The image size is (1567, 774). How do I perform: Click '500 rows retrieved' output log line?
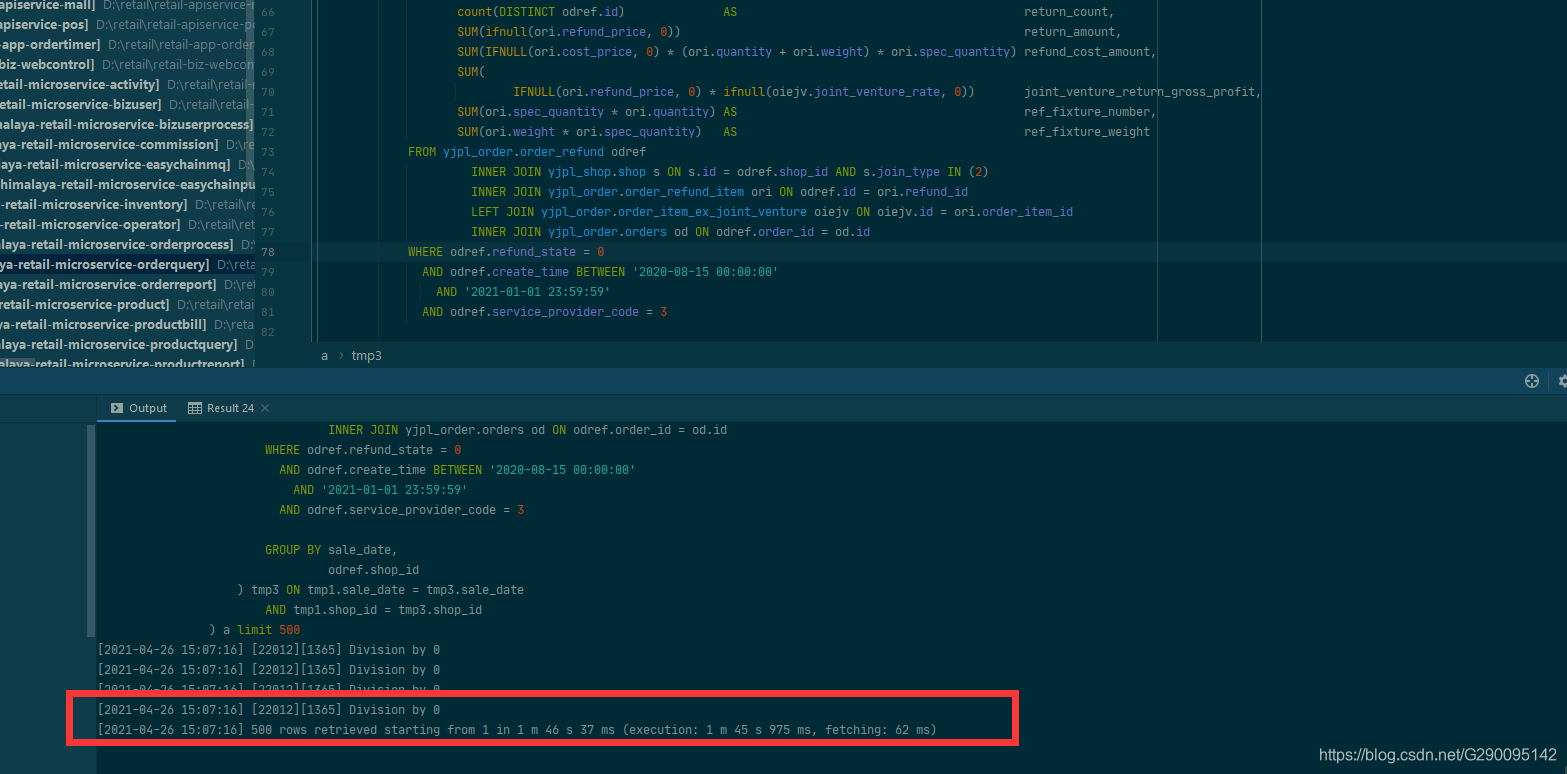pos(516,730)
